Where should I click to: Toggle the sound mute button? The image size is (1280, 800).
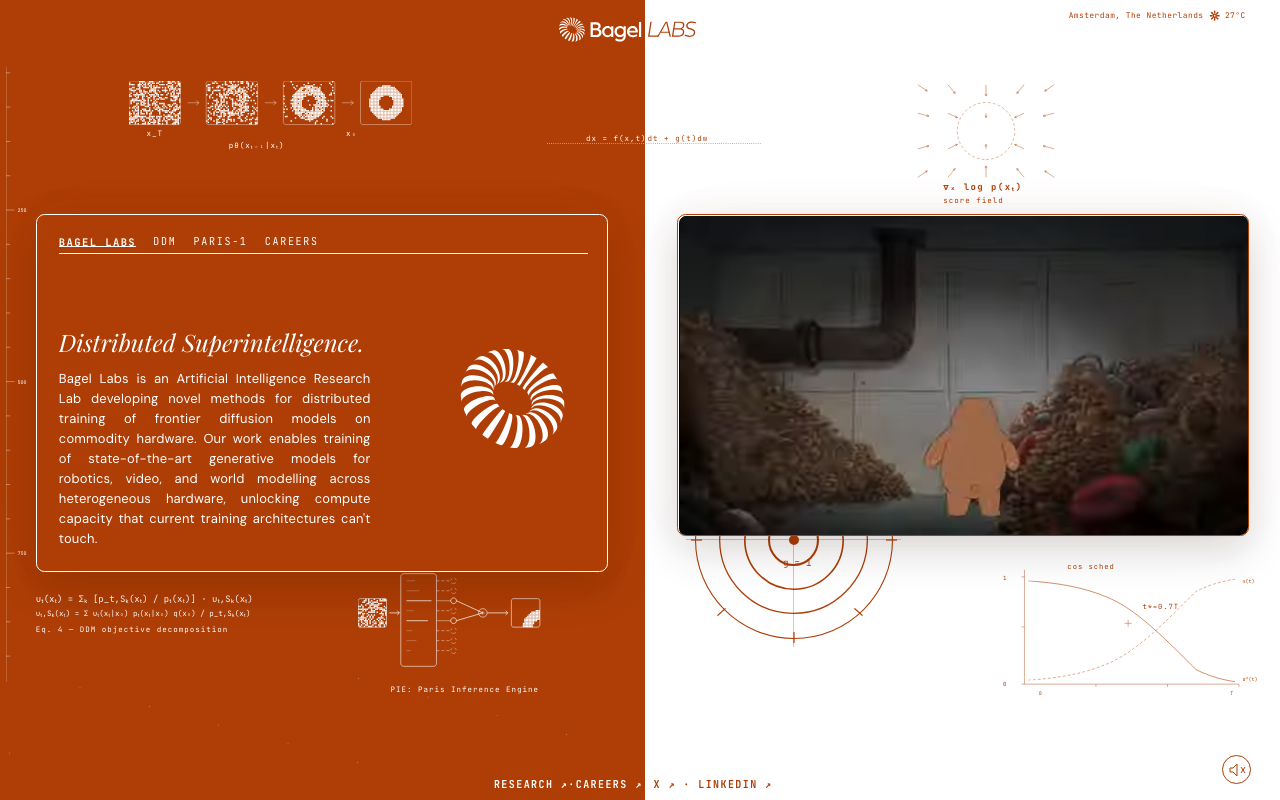tap(1237, 769)
